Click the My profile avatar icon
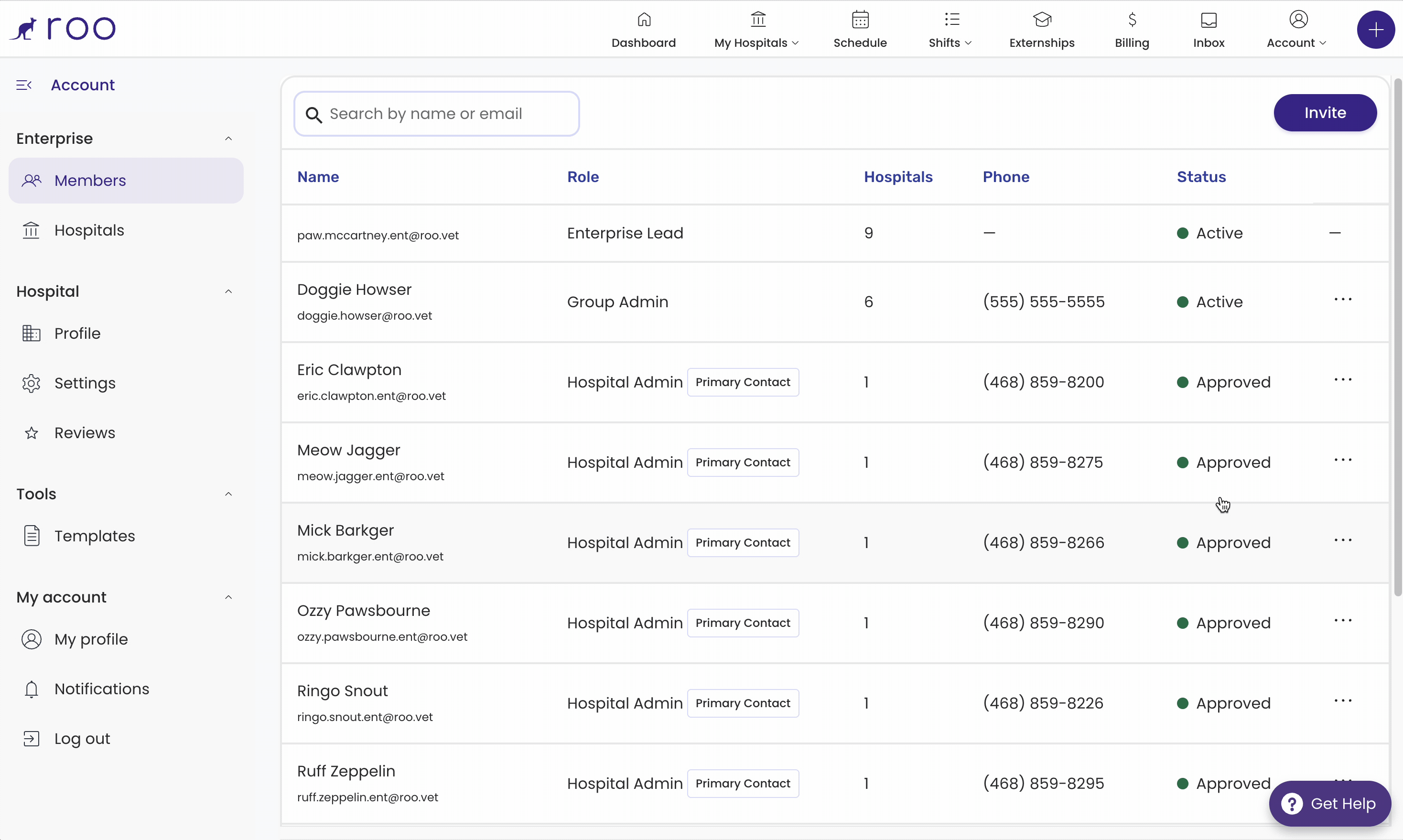The image size is (1403, 840). pyautogui.click(x=31, y=639)
